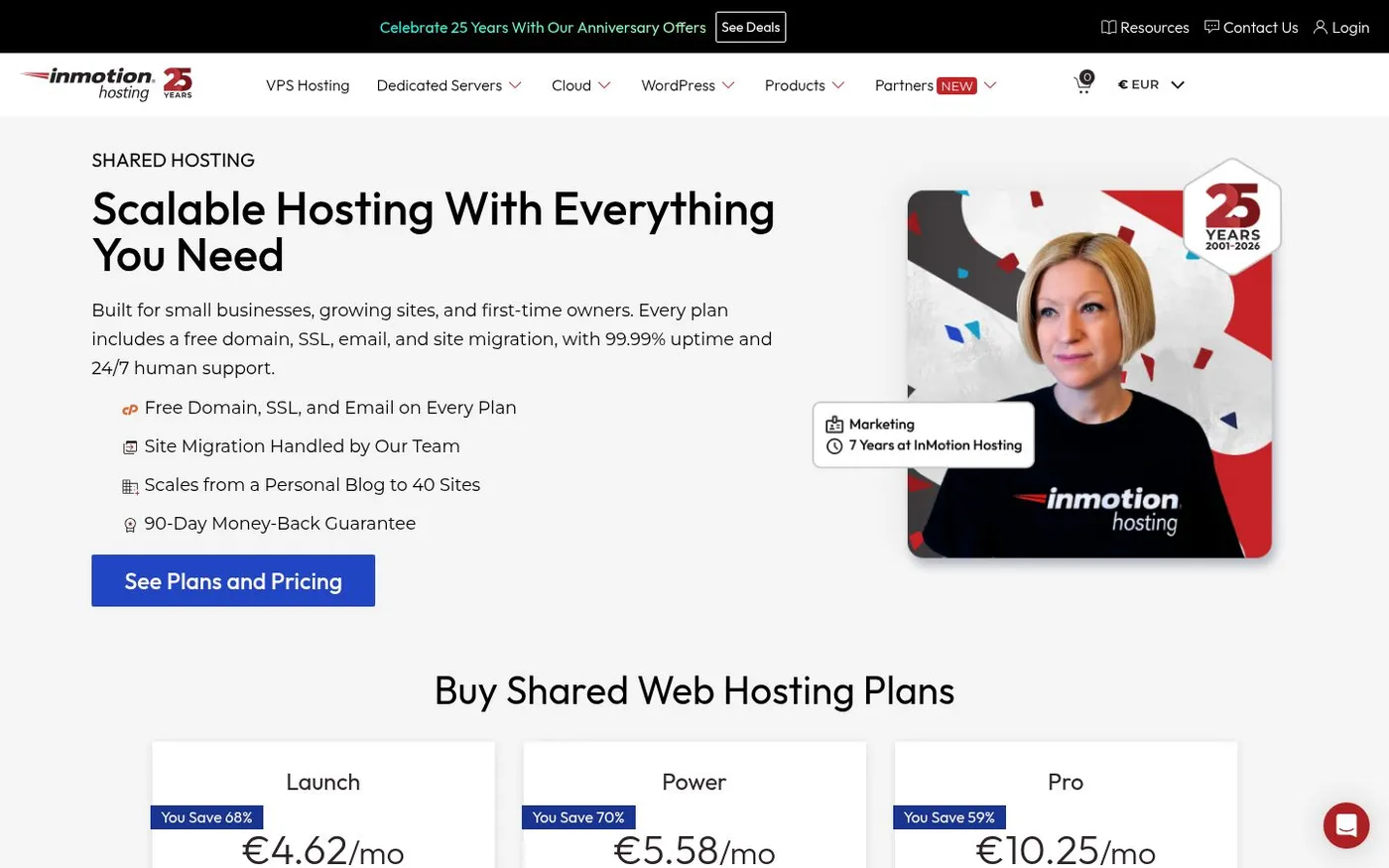Open the shopping cart icon
The height and width of the screenshot is (868, 1389).
[x=1083, y=84]
